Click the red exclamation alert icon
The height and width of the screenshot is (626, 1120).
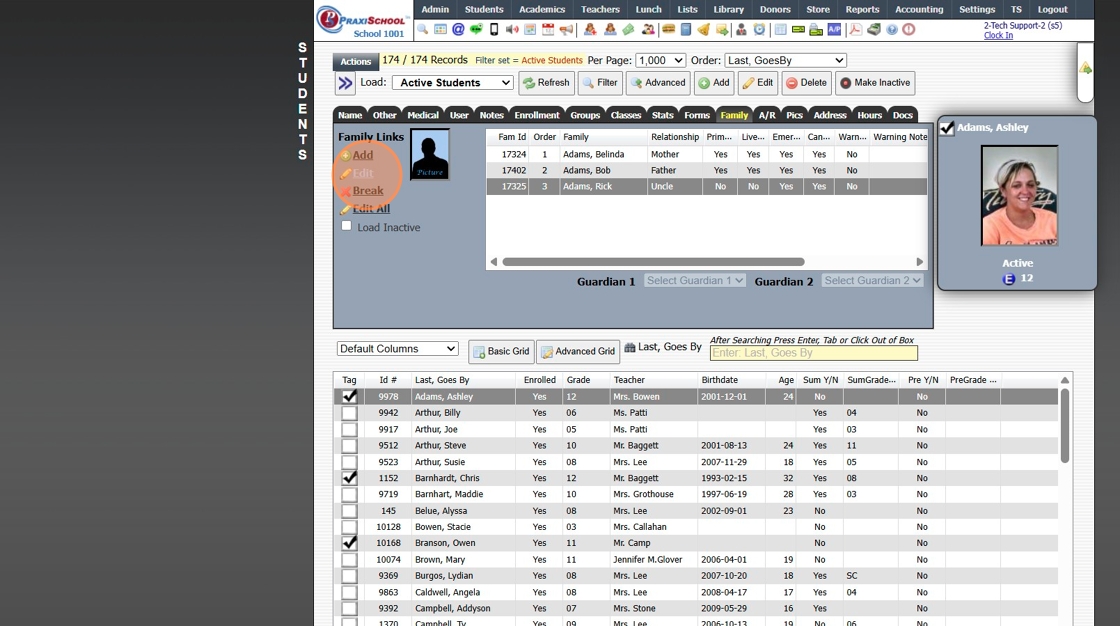[909, 29]
